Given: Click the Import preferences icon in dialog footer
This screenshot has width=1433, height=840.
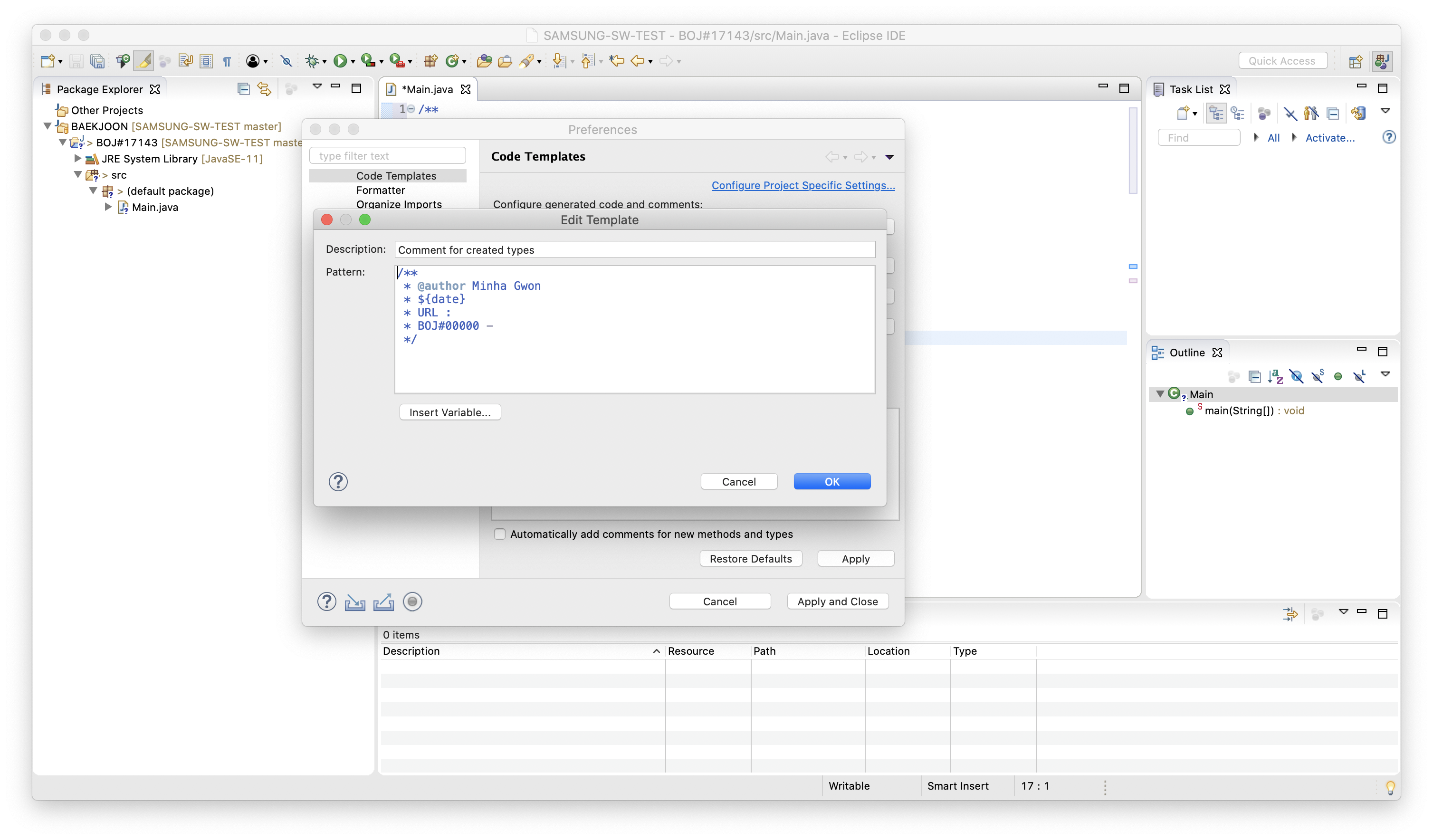Looking at the screenshot, I should tap(355, 601).
